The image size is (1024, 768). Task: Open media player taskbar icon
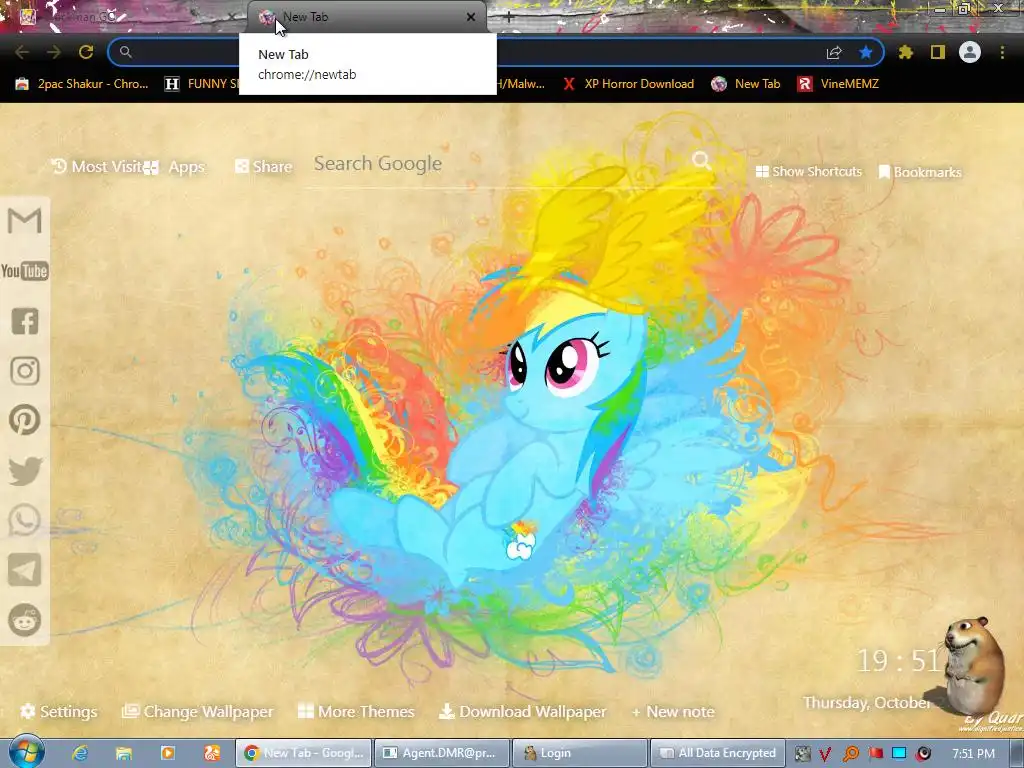168,753
